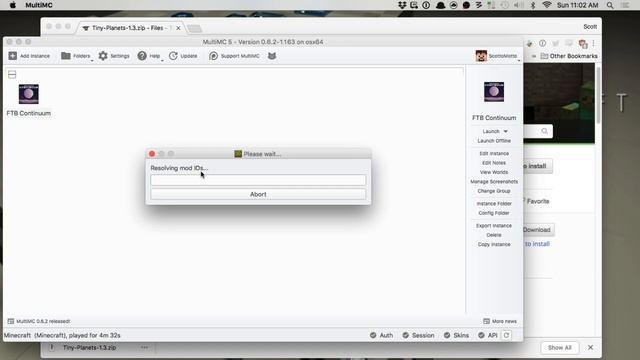The height and width of the screenshot is (360, 640).
Task: Click the Launch button
Action: (491, 131)
